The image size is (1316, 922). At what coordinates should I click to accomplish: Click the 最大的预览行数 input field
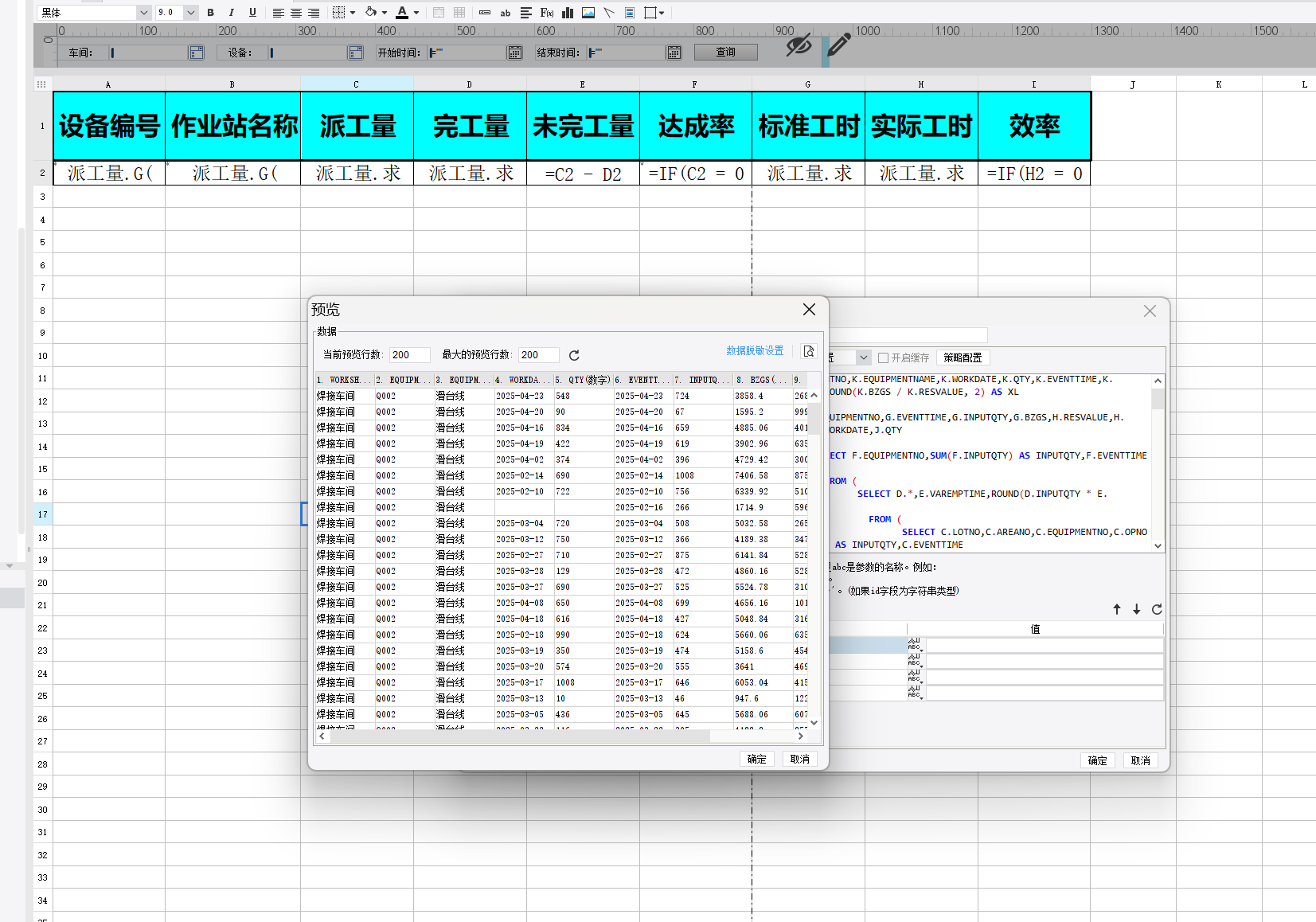[x=538, y=355]
